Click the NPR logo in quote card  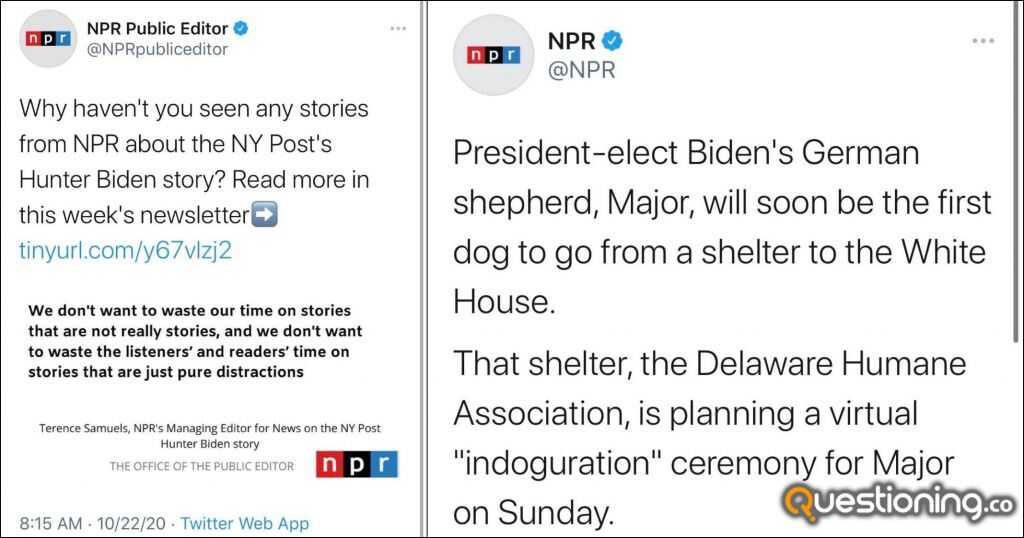click(357, 464)
